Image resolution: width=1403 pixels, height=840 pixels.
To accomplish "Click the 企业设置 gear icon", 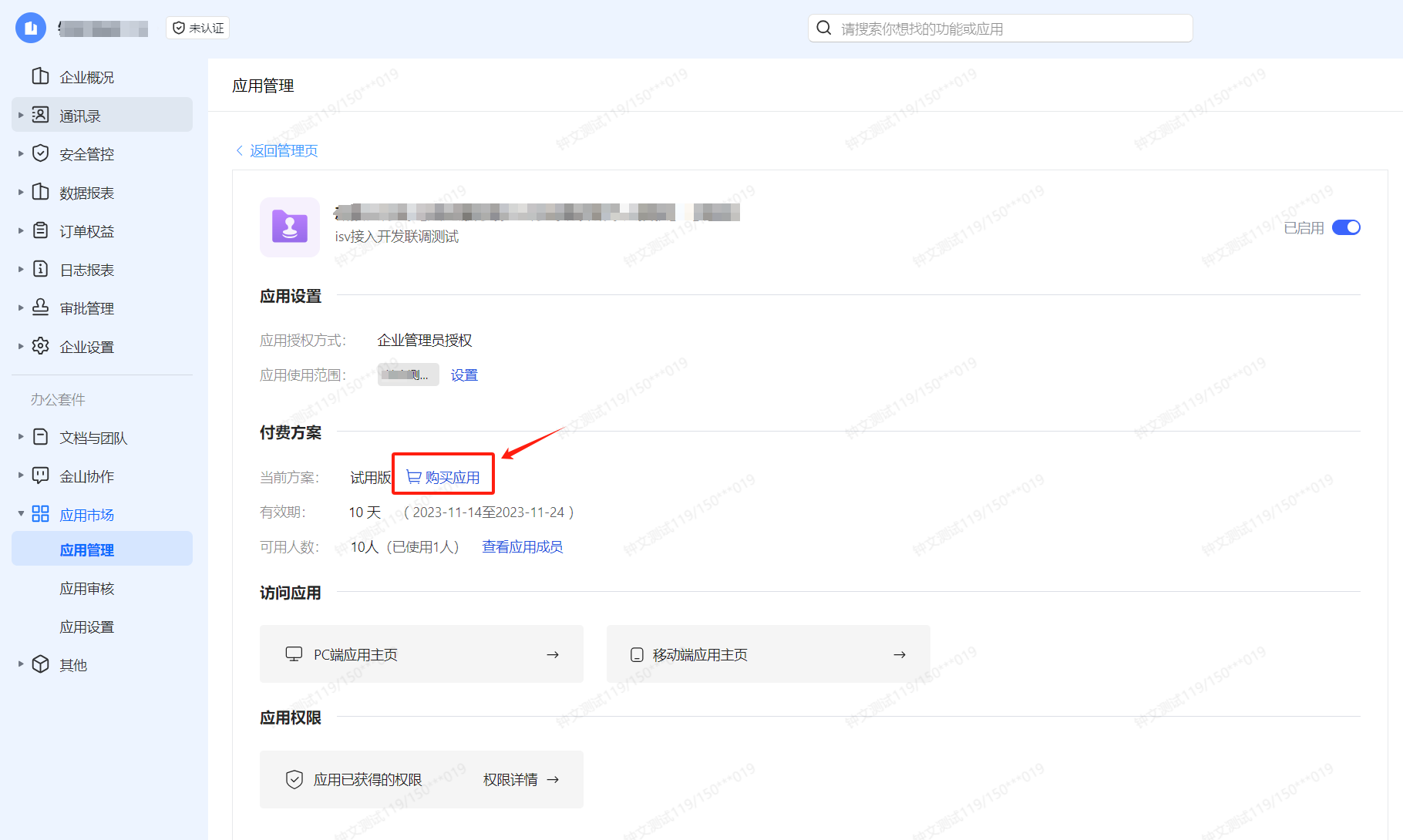I will click(41, 346).
